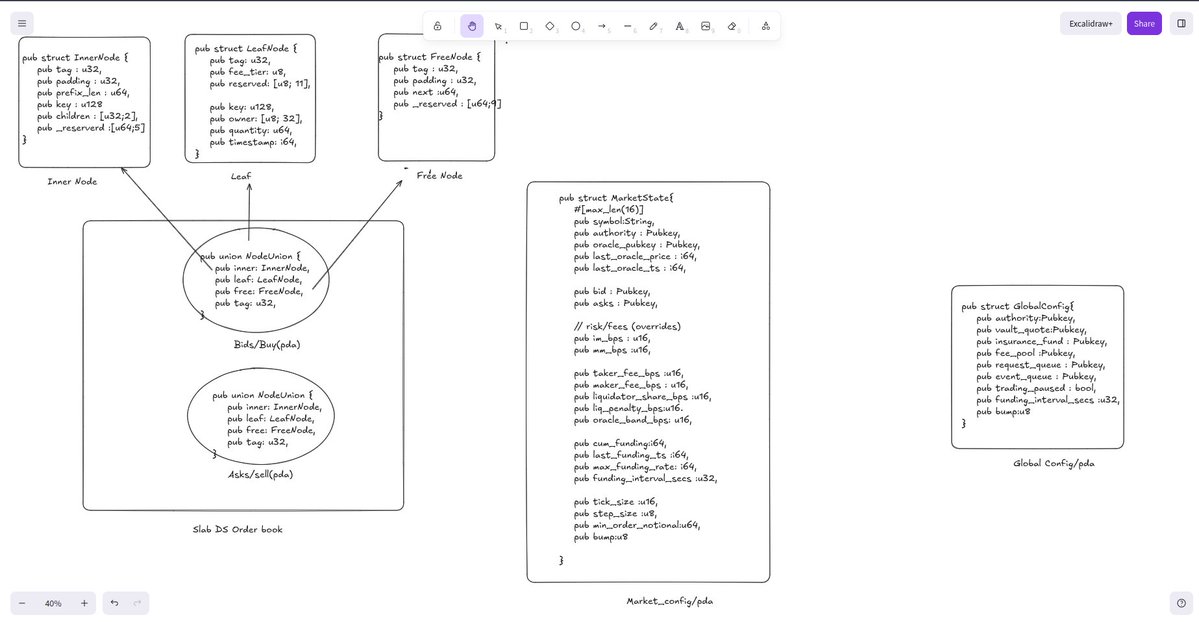Select the Selection arrow tool
Screen dimensions: 1199x622
498,26
